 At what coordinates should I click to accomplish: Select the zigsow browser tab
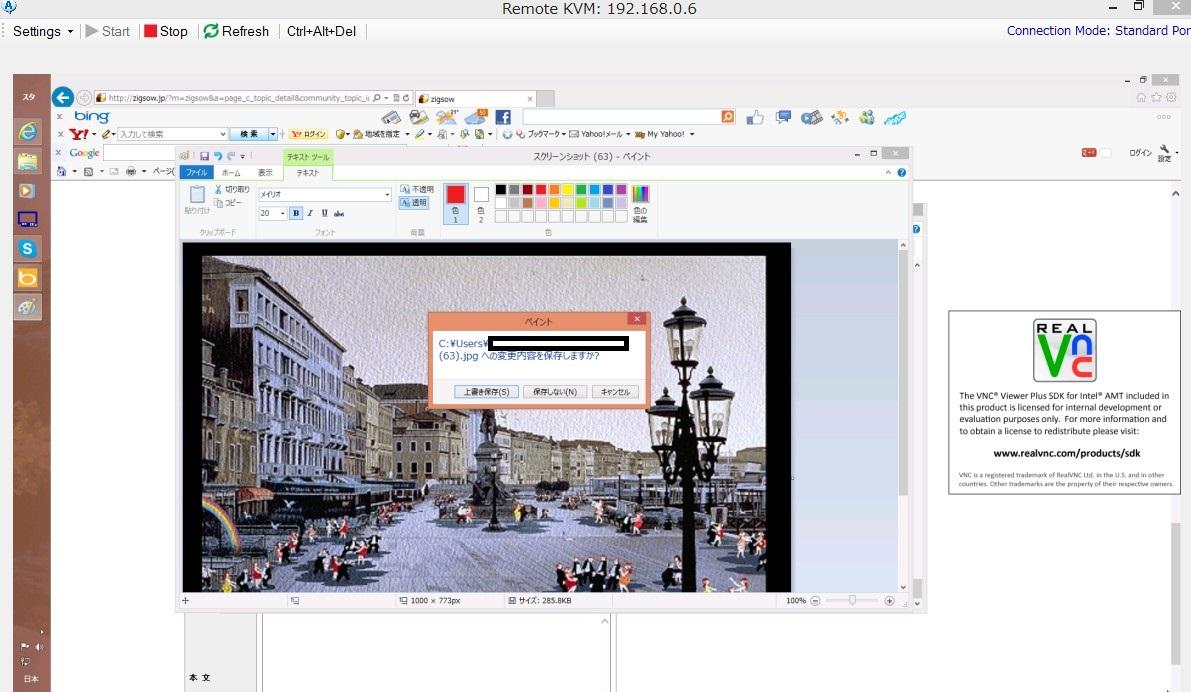(x=475, y=99)
